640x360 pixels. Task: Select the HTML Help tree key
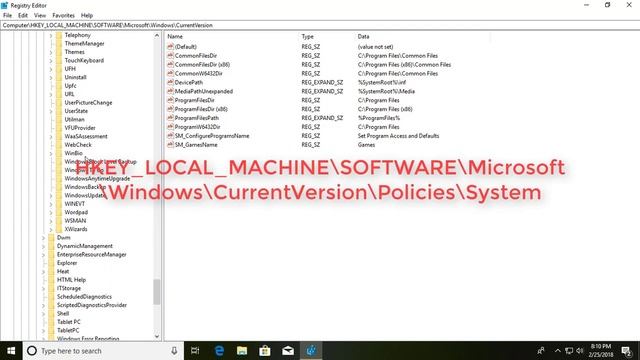click(71, 280)
